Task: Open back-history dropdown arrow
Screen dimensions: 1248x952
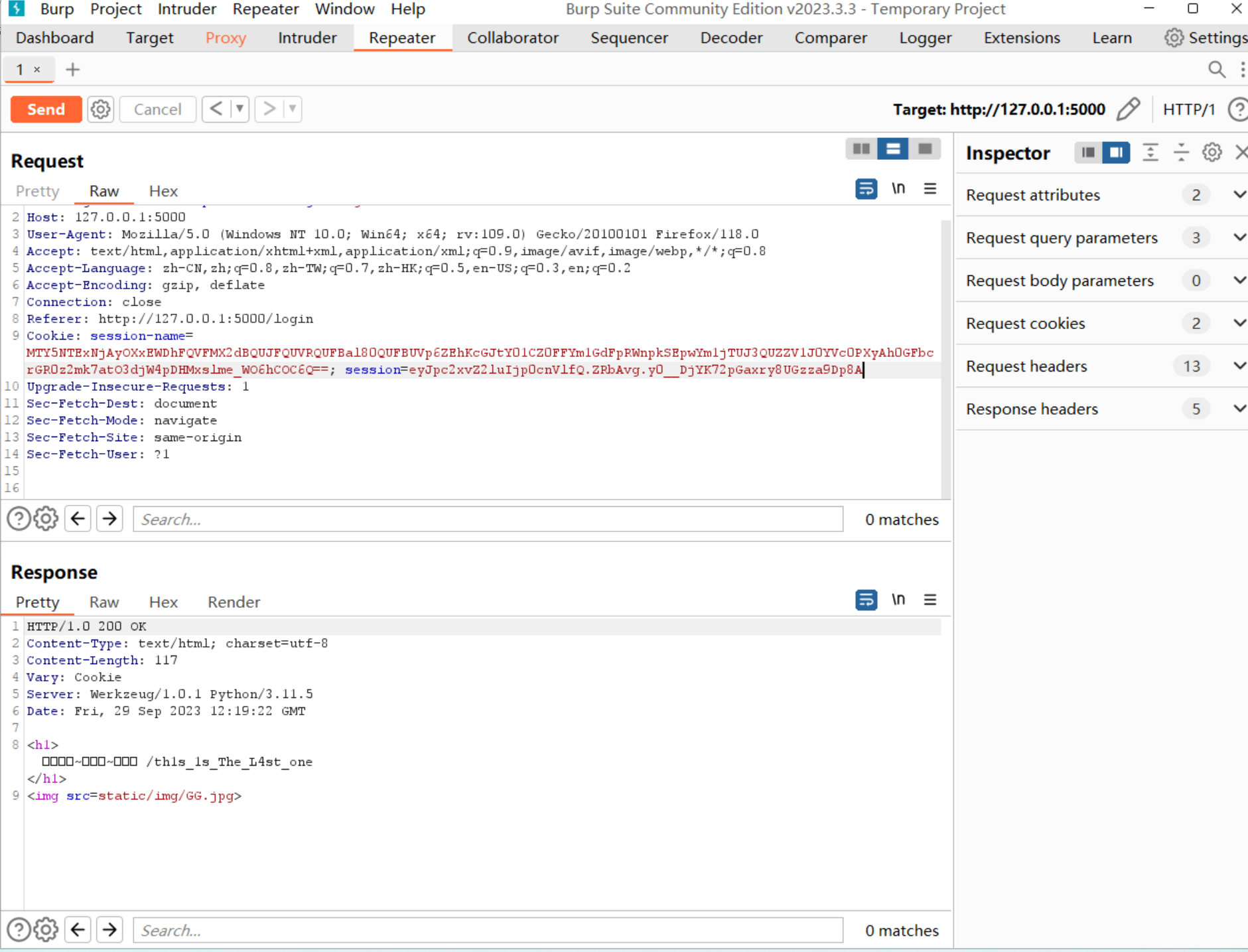Action: [x=240, y=109]
